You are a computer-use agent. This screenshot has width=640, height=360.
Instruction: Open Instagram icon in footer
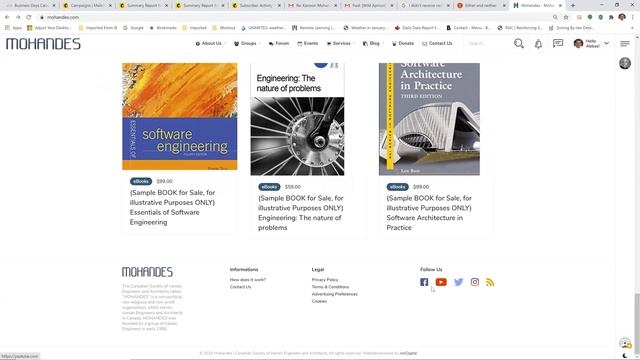(475, 282)
